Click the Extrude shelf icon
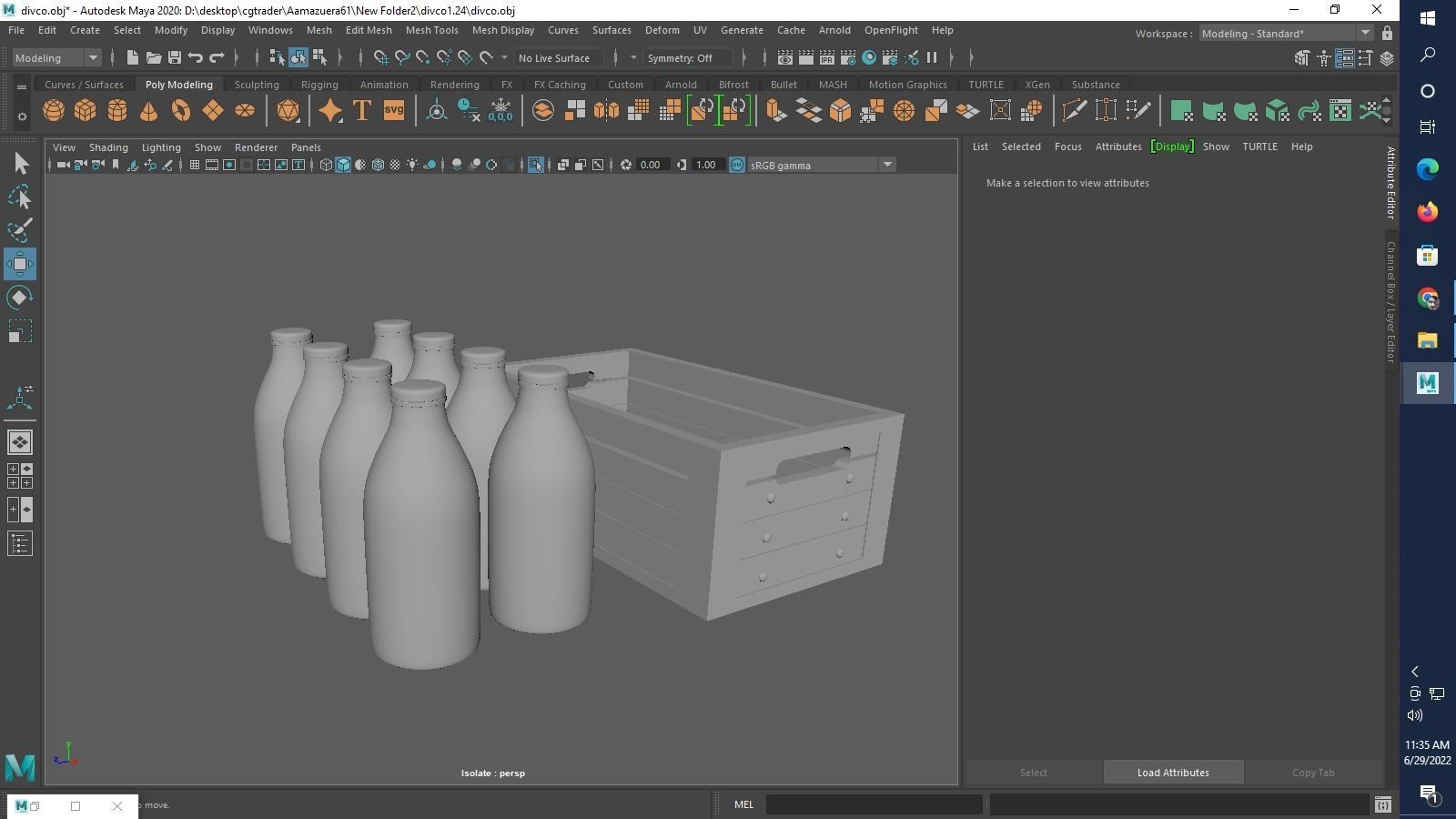Viewport: 1456px width, 819px height. click(776, 111)
